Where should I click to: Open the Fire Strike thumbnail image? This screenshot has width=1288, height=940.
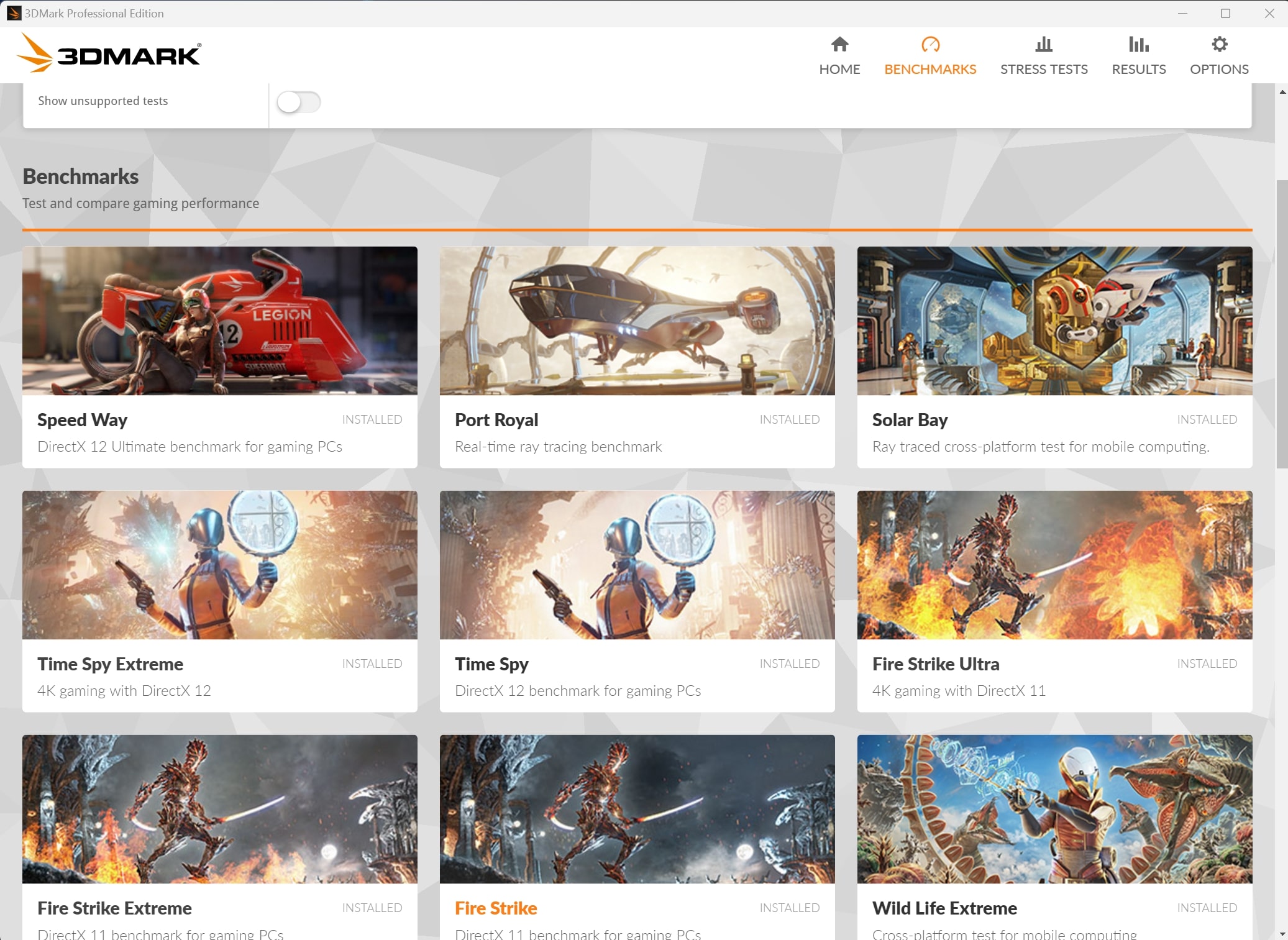point(637,809)
